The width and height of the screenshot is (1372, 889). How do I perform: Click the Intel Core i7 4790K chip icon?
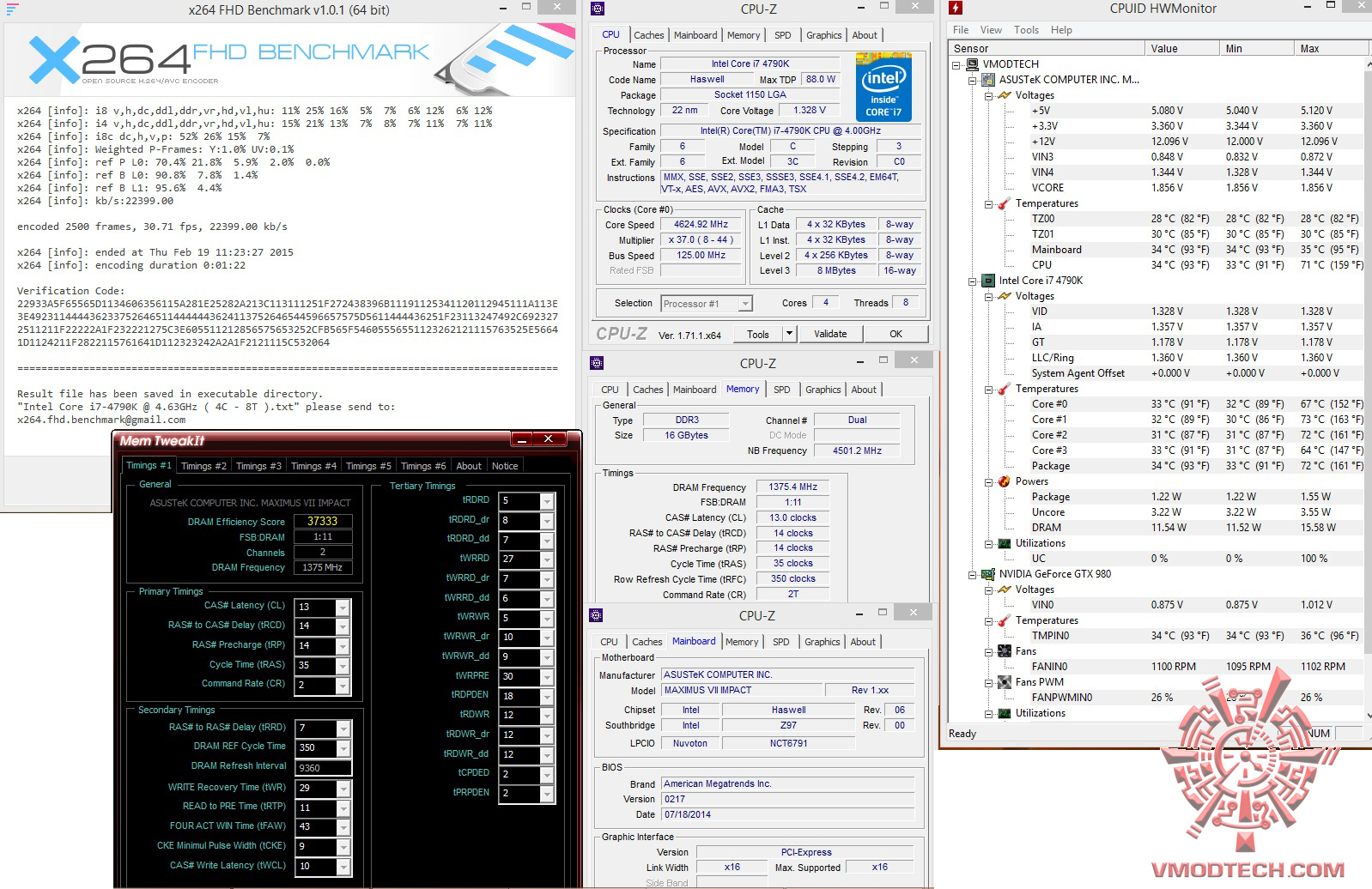(x=989, y=281)
